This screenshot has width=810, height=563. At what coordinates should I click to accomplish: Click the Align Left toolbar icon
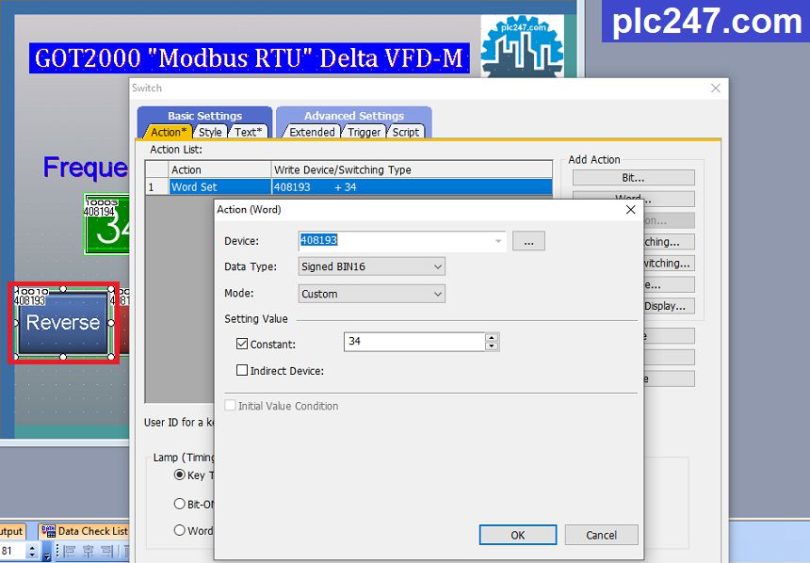pos(70,551)
